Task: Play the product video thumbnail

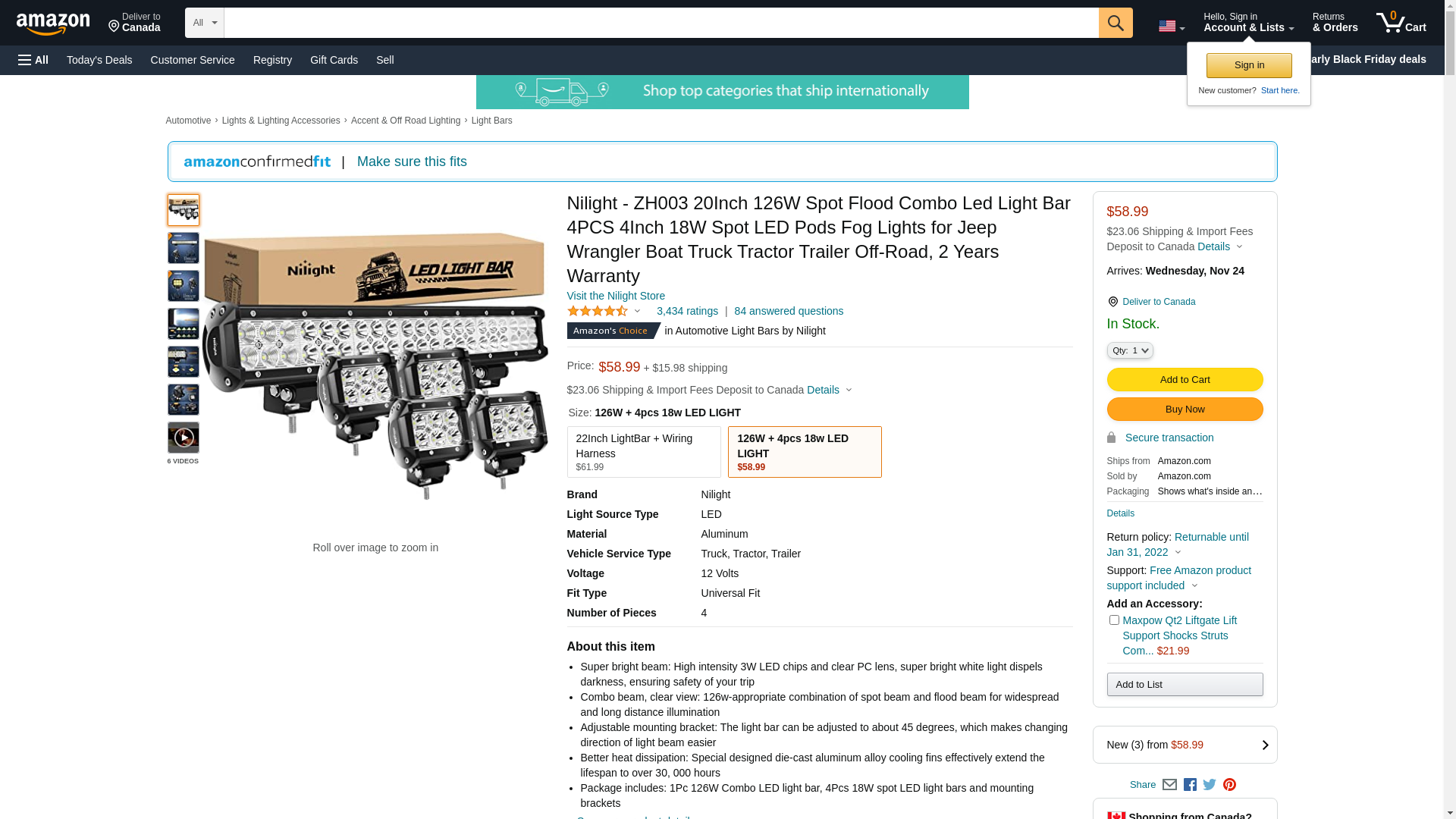Action: coord(184,438)
